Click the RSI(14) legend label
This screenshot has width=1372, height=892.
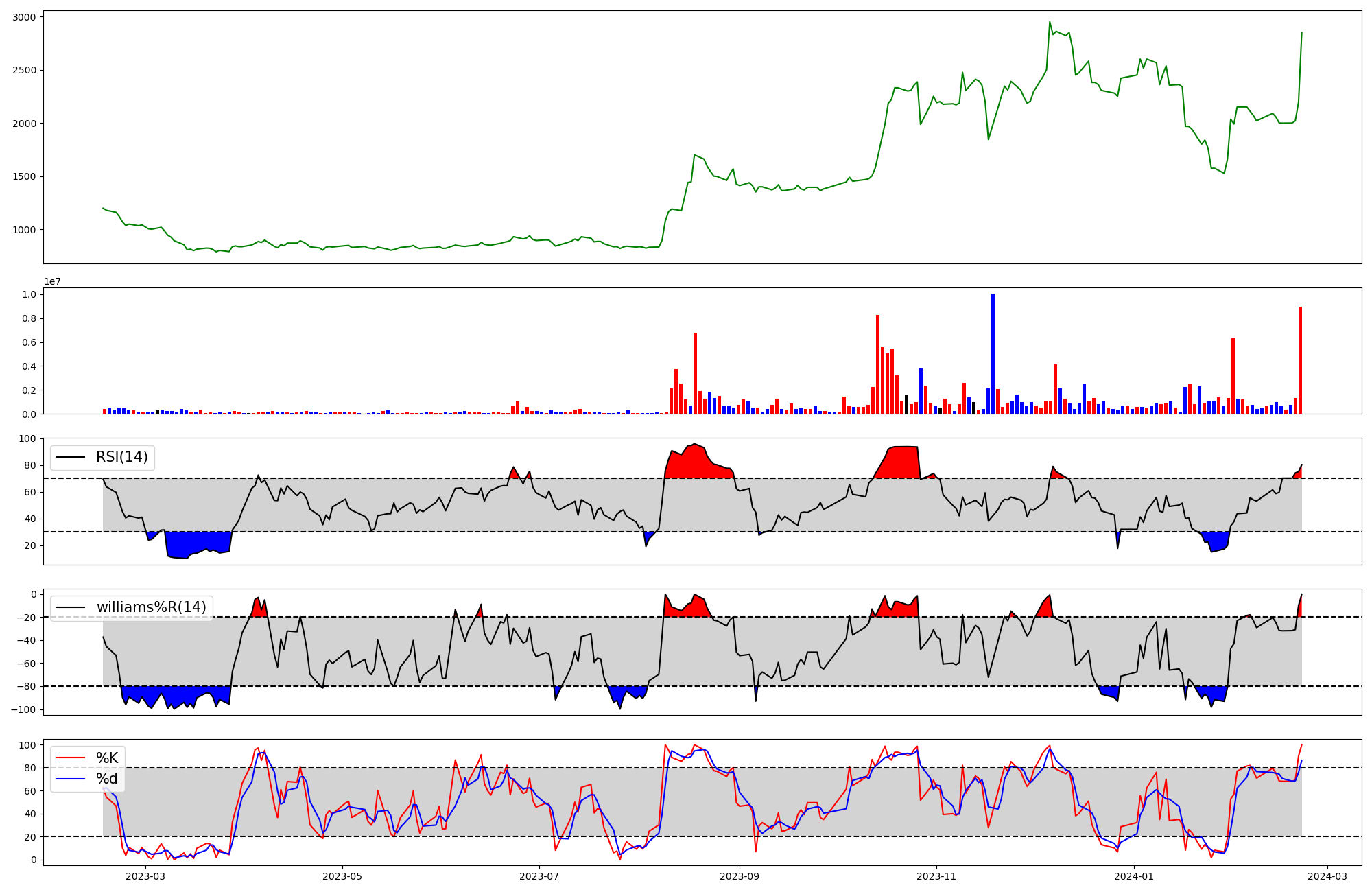coord(121,457)
